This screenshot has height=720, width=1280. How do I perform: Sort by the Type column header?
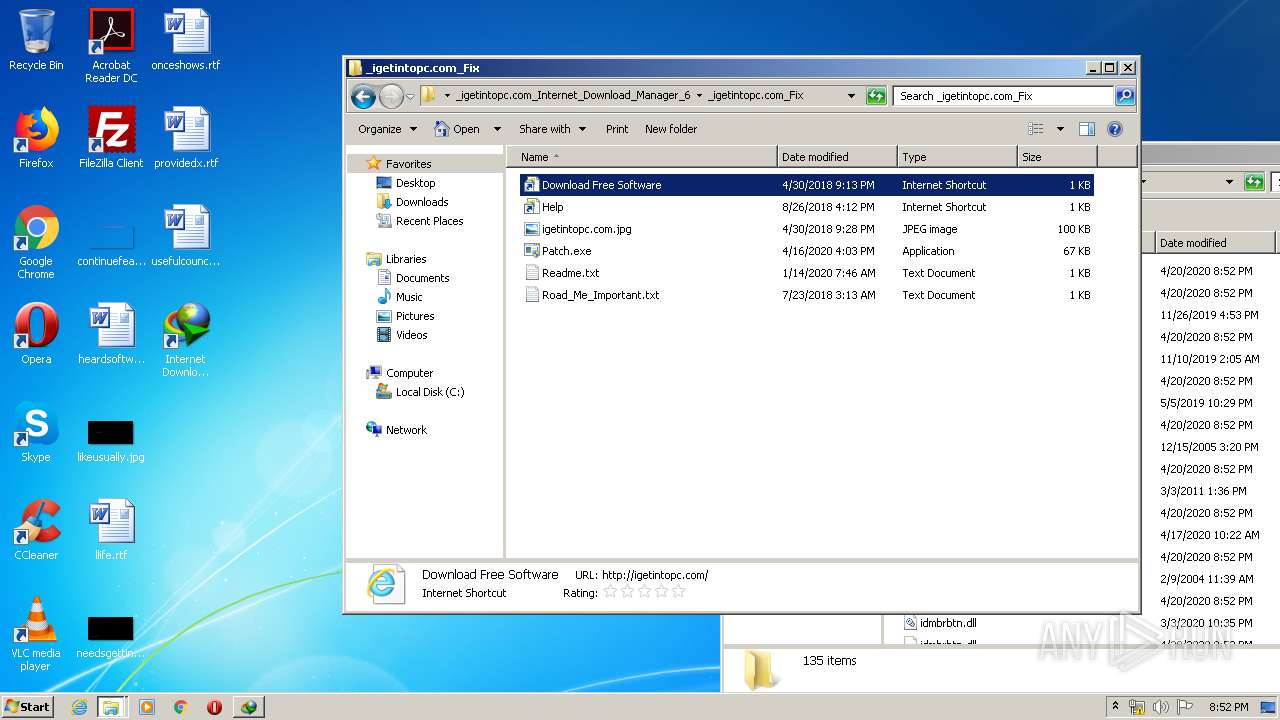[x=957, y=157]
